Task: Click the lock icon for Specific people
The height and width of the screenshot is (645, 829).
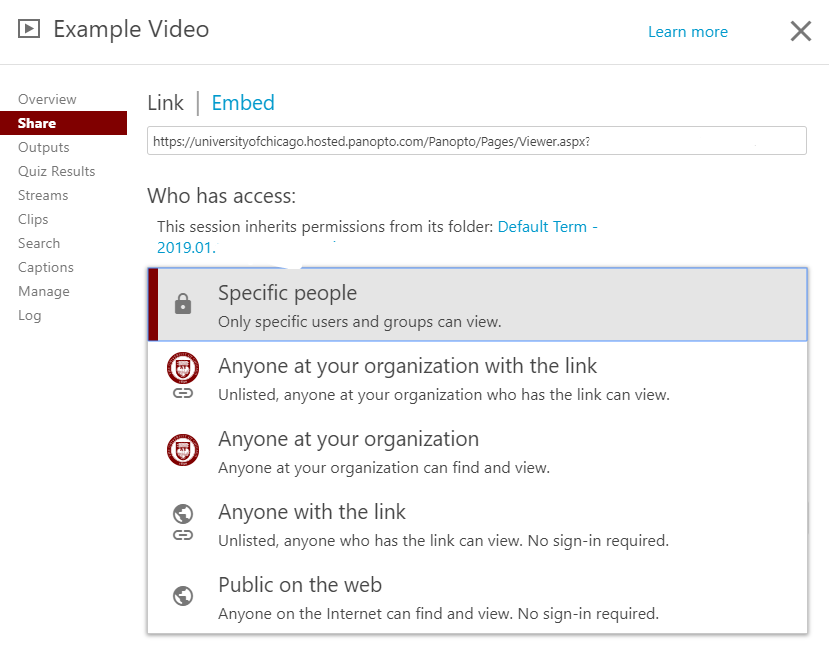Action: (x=183, y=303)
